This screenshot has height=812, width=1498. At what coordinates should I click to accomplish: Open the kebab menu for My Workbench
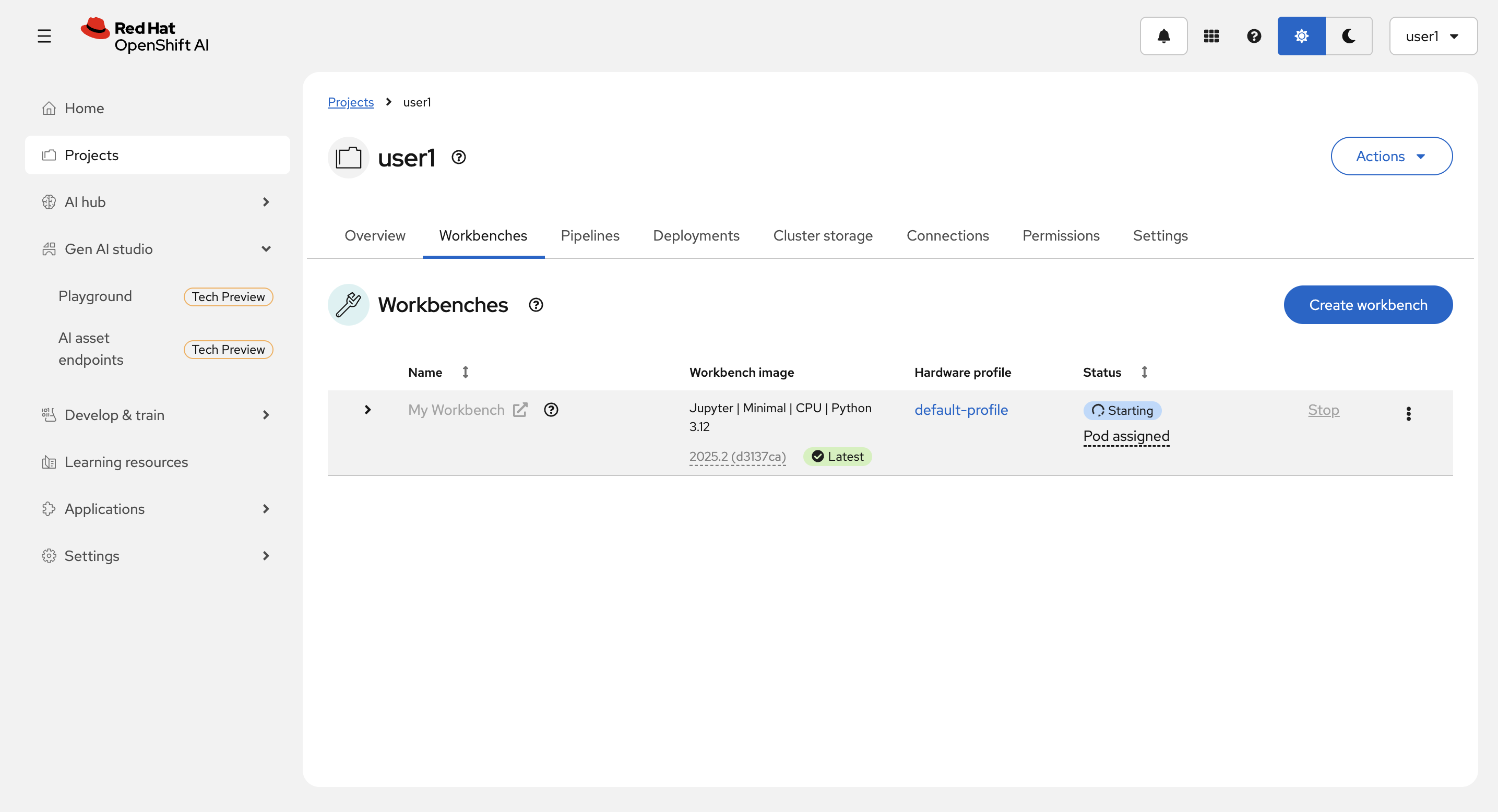pyautogui.click(x=1408, y=413)
